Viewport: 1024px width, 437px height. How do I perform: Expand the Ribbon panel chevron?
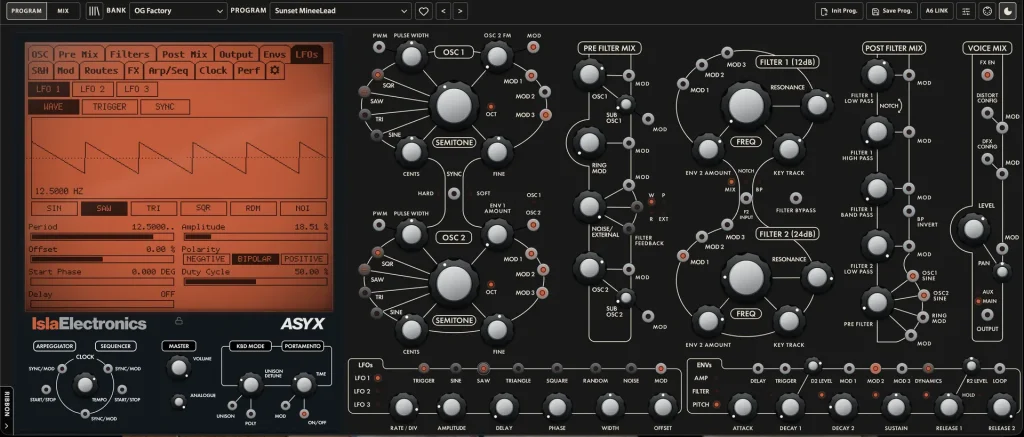click(x=7, y=427)
